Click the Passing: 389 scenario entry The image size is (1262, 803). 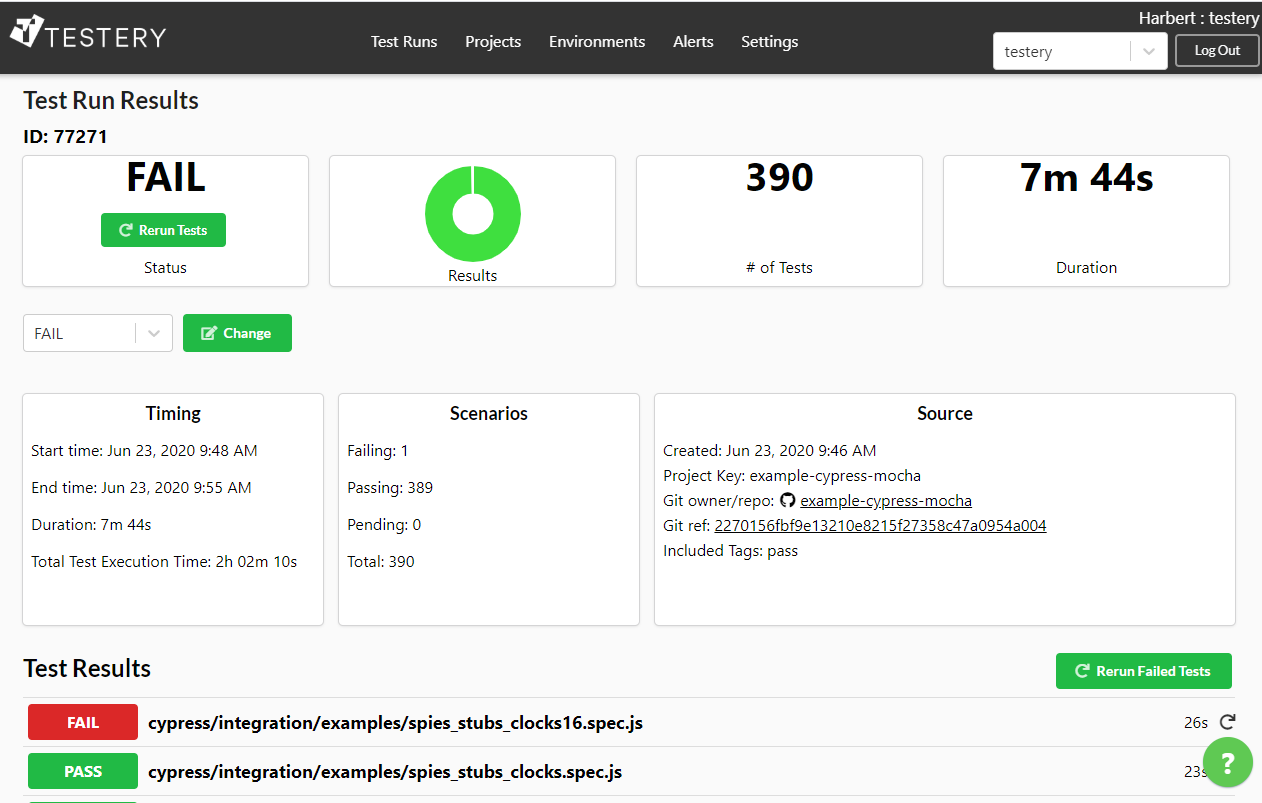[390, 488]
